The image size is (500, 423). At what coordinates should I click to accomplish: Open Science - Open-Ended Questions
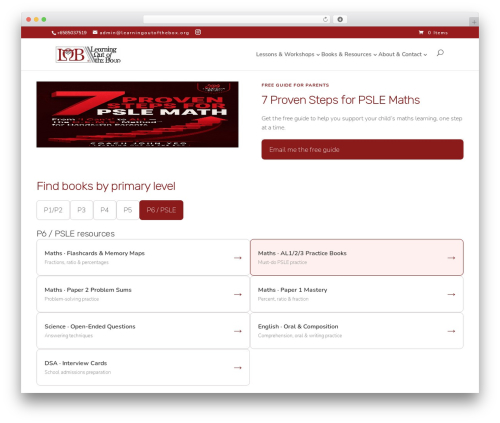click(143, 331)
